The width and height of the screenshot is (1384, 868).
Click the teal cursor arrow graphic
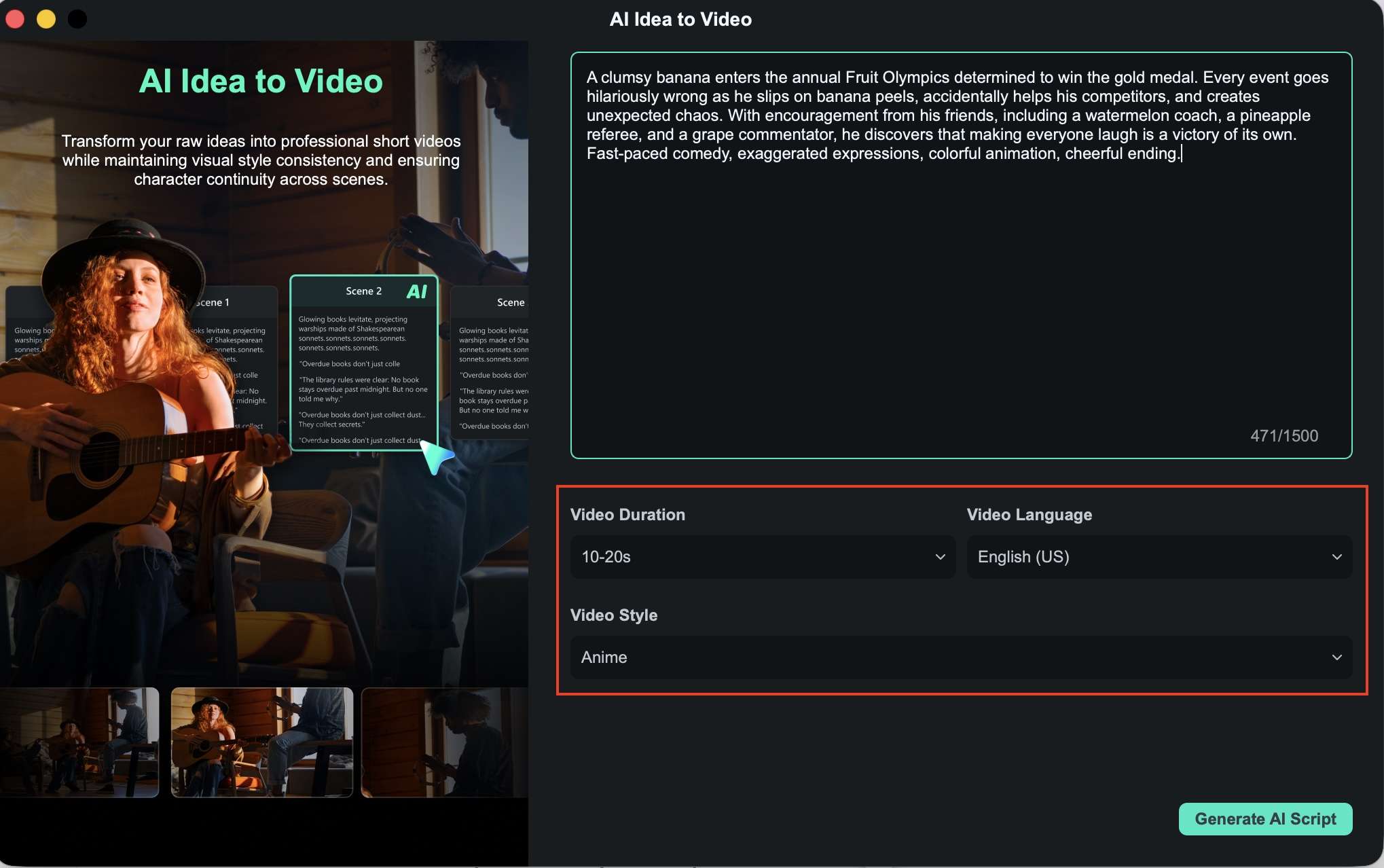[436, 456]
